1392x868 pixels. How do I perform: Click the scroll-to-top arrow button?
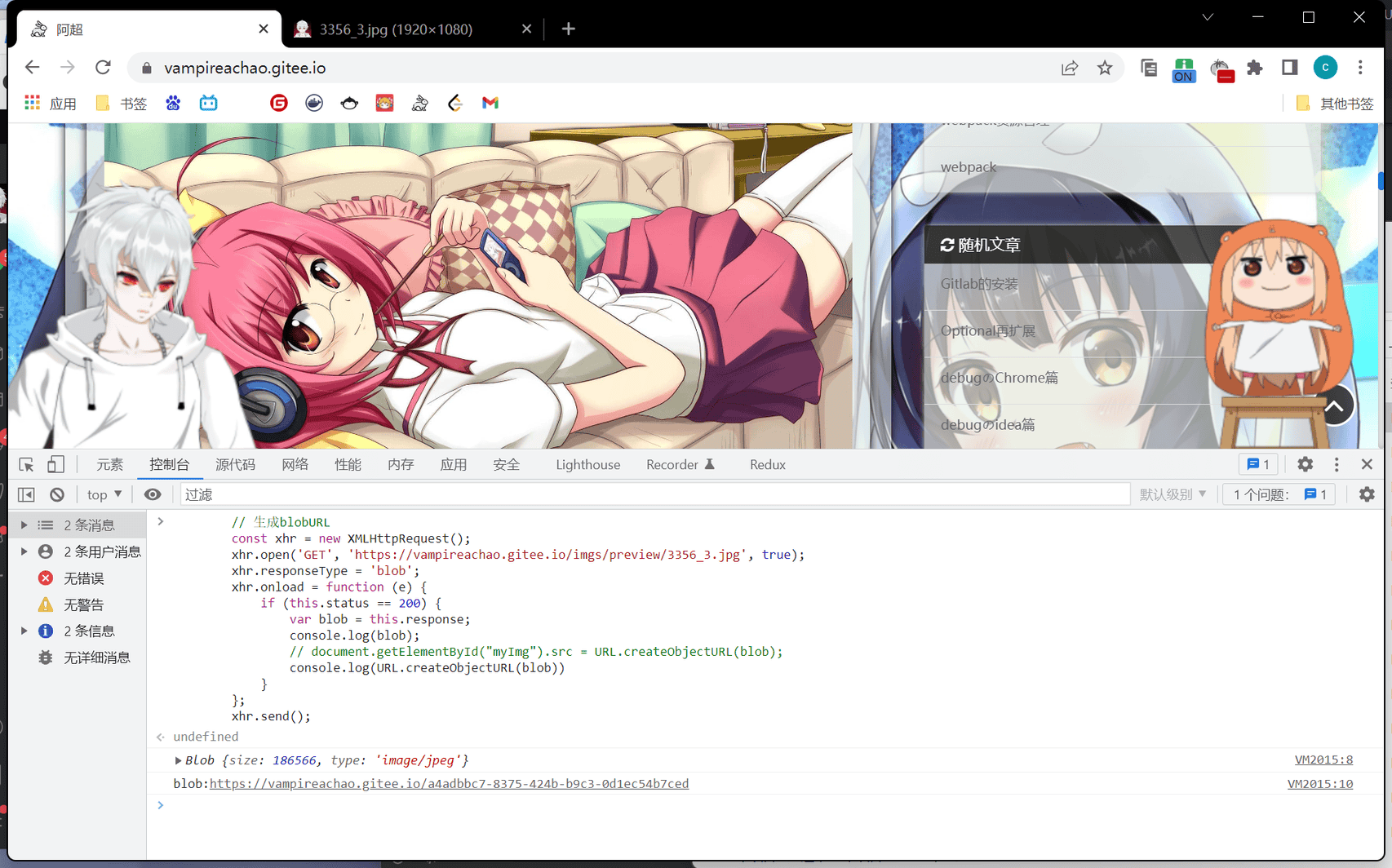[x=1334, y=405]
